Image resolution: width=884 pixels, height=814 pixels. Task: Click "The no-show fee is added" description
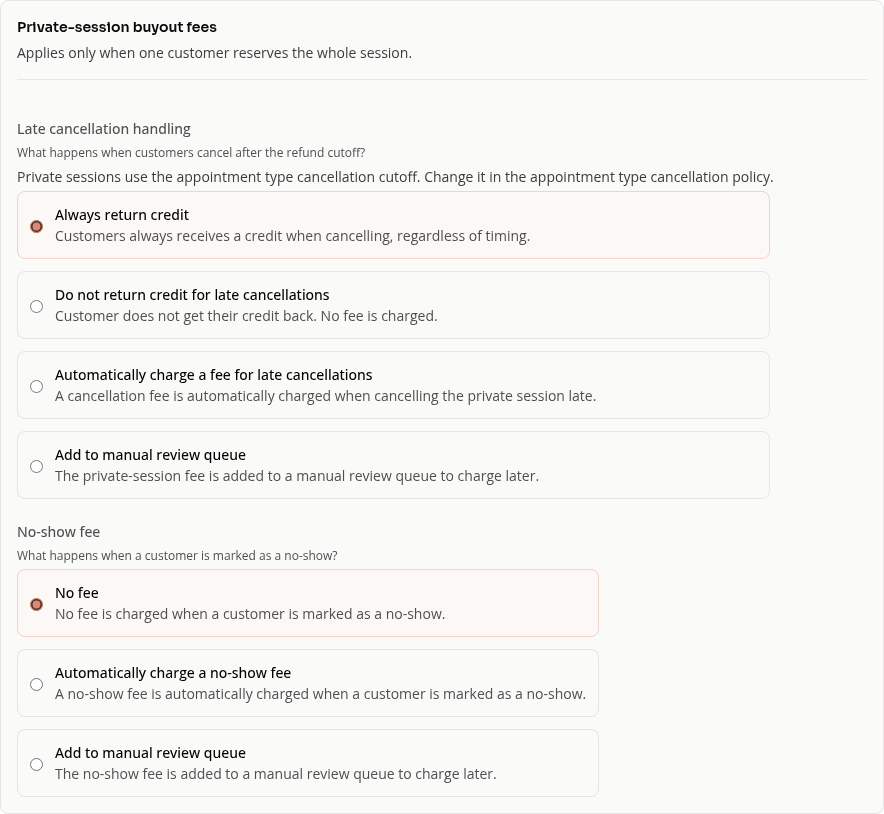pos(276,775)
